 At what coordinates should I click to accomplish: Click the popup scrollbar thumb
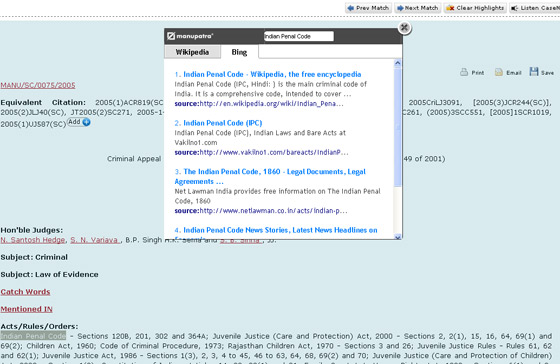(398, 127)
